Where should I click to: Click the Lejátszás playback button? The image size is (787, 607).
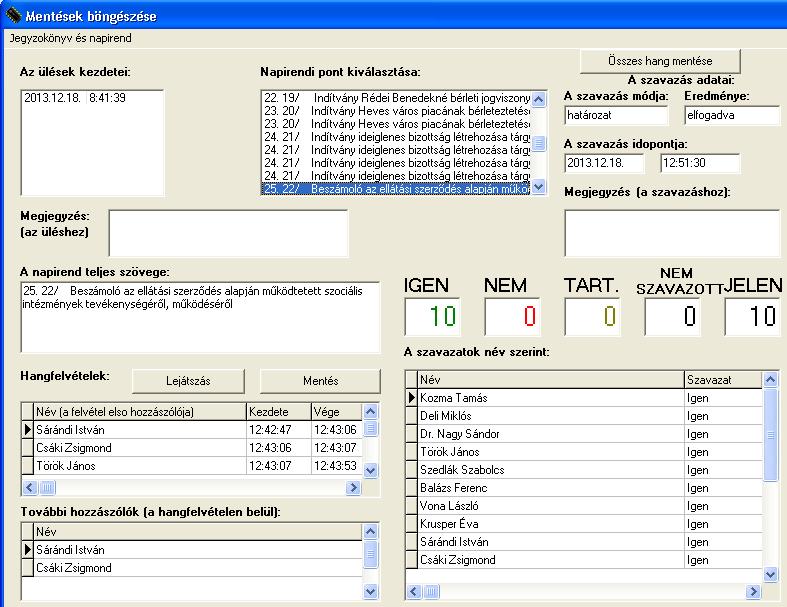pyautogui.click(x=188, y=381)
